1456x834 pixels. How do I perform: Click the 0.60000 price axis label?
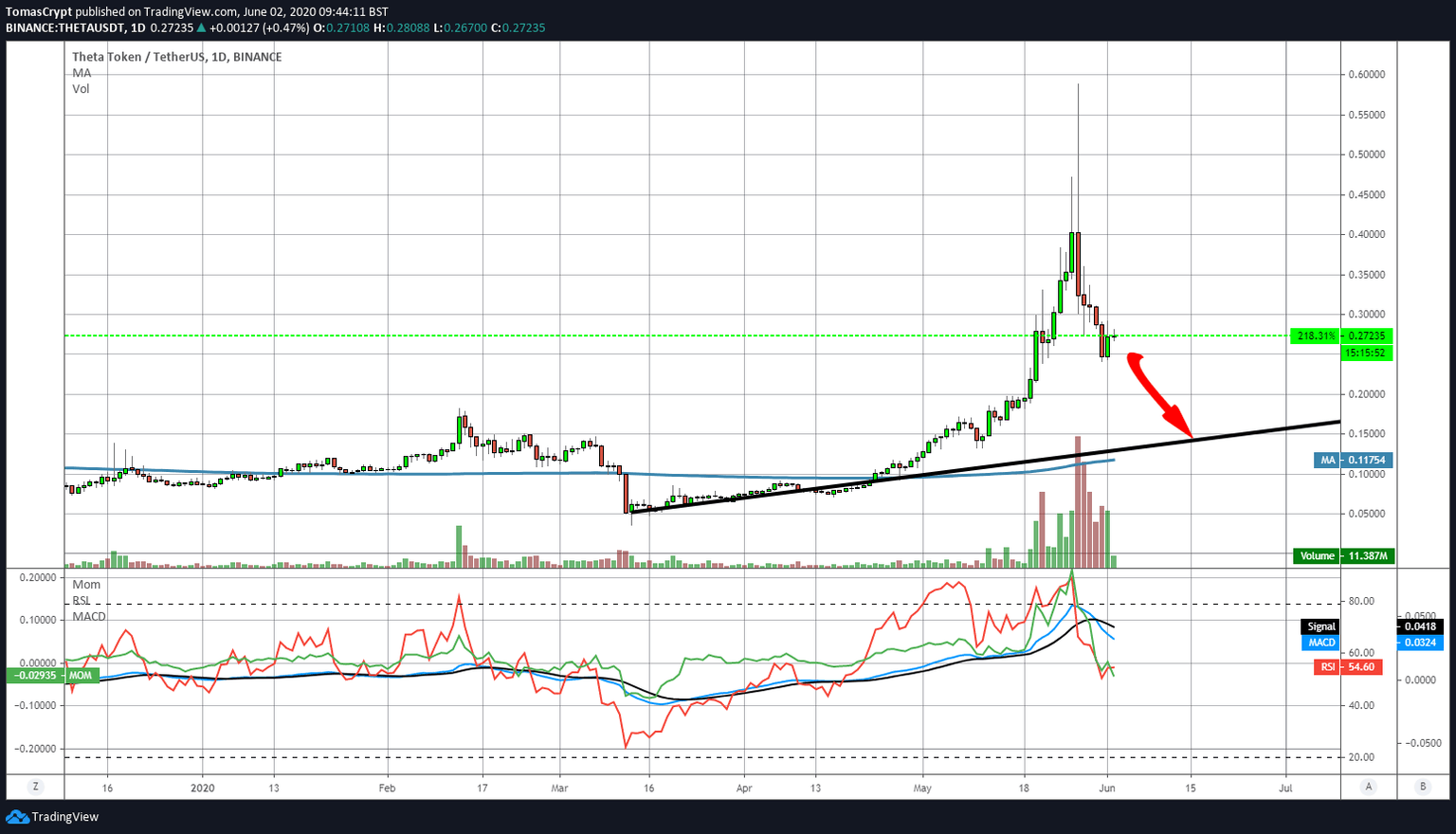click(x=1365, y=75)
